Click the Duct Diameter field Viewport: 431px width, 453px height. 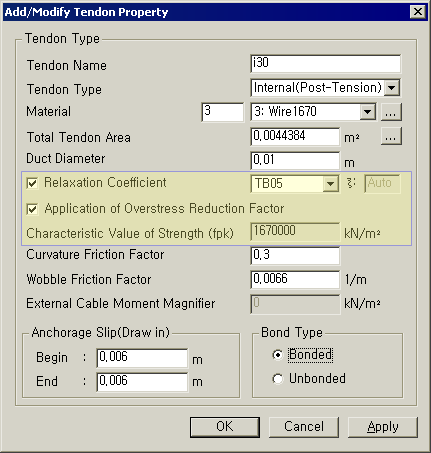pos(295,161)
